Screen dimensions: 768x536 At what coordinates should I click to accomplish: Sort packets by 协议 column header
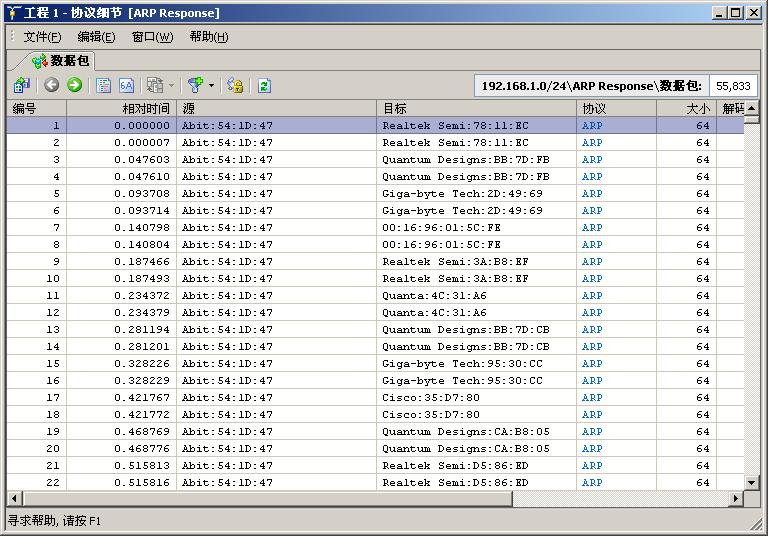click(593, 108)
